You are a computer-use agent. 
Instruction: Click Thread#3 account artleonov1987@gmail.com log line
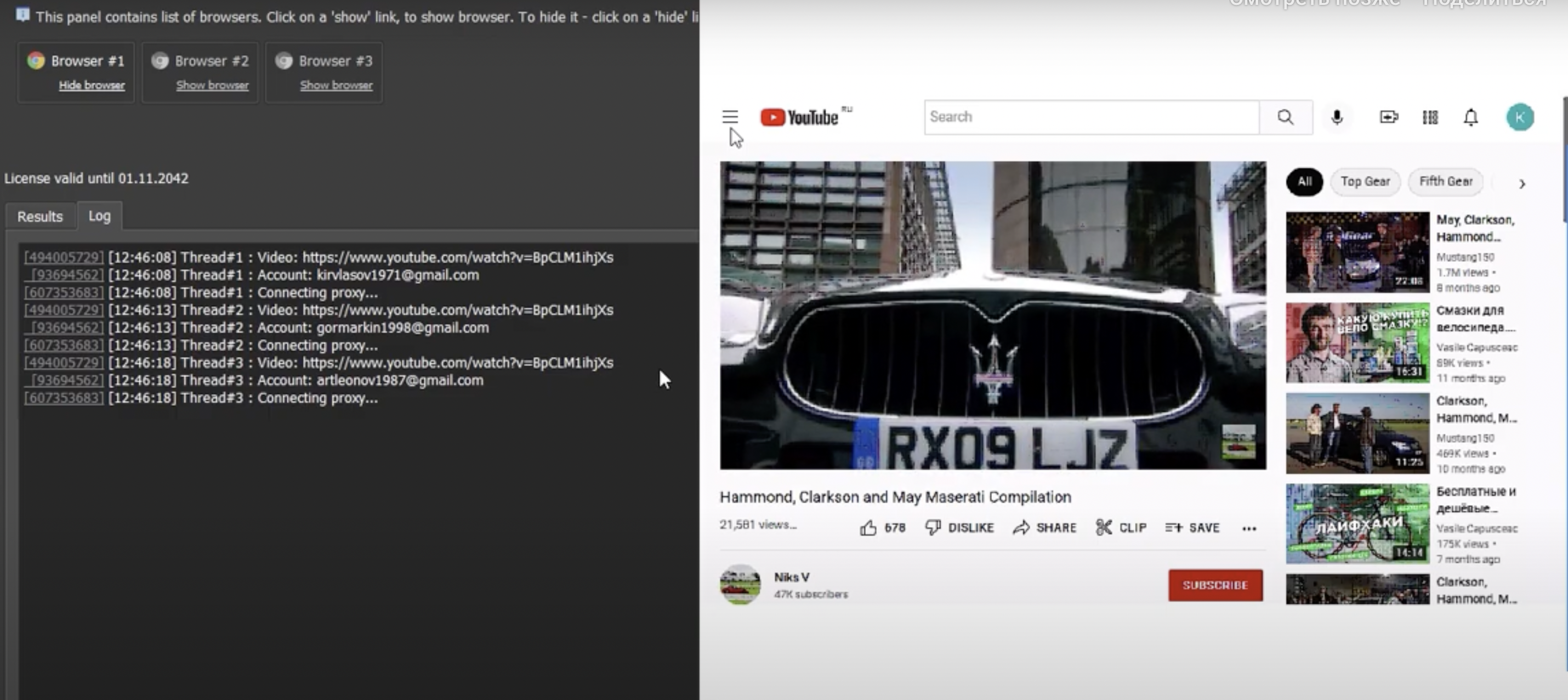(254, 380)
